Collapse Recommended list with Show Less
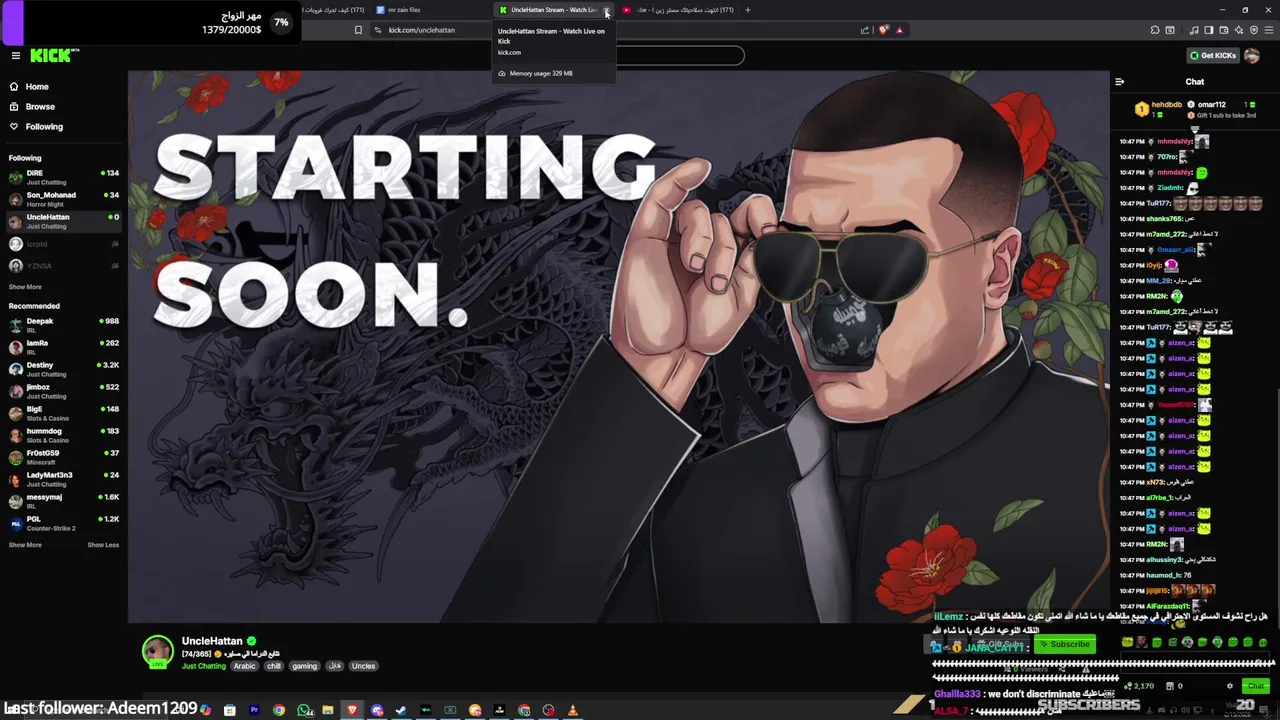This screenshot has height=720, width=1280. (103, 545)
